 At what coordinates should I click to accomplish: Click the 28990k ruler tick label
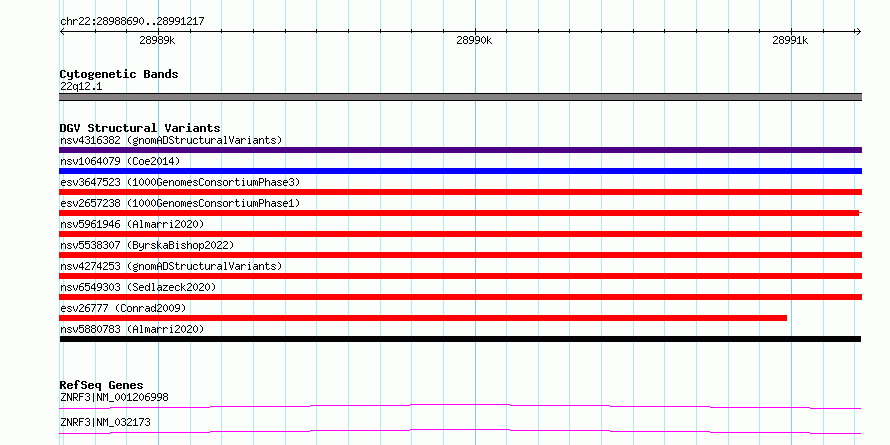tap(474, 40)
